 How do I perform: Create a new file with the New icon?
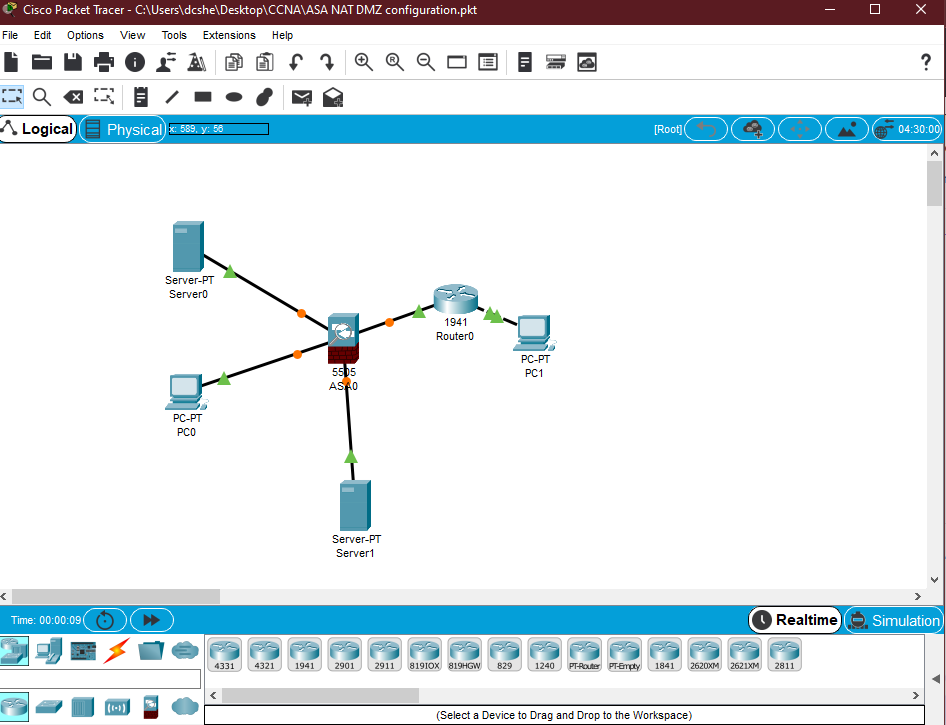[11, 62]
